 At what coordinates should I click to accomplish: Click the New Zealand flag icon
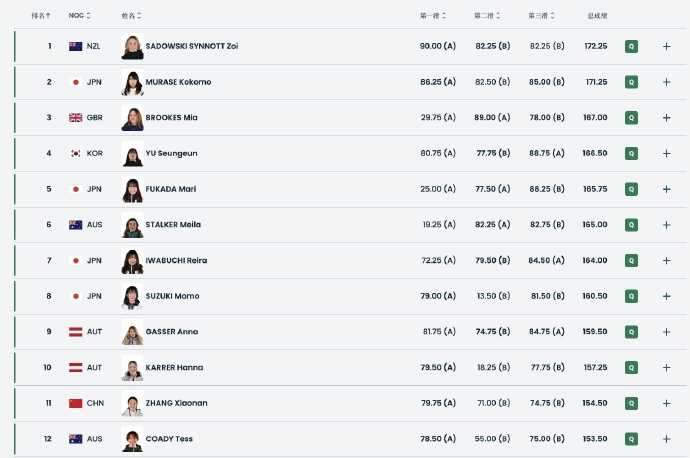(x=75, y=46)
